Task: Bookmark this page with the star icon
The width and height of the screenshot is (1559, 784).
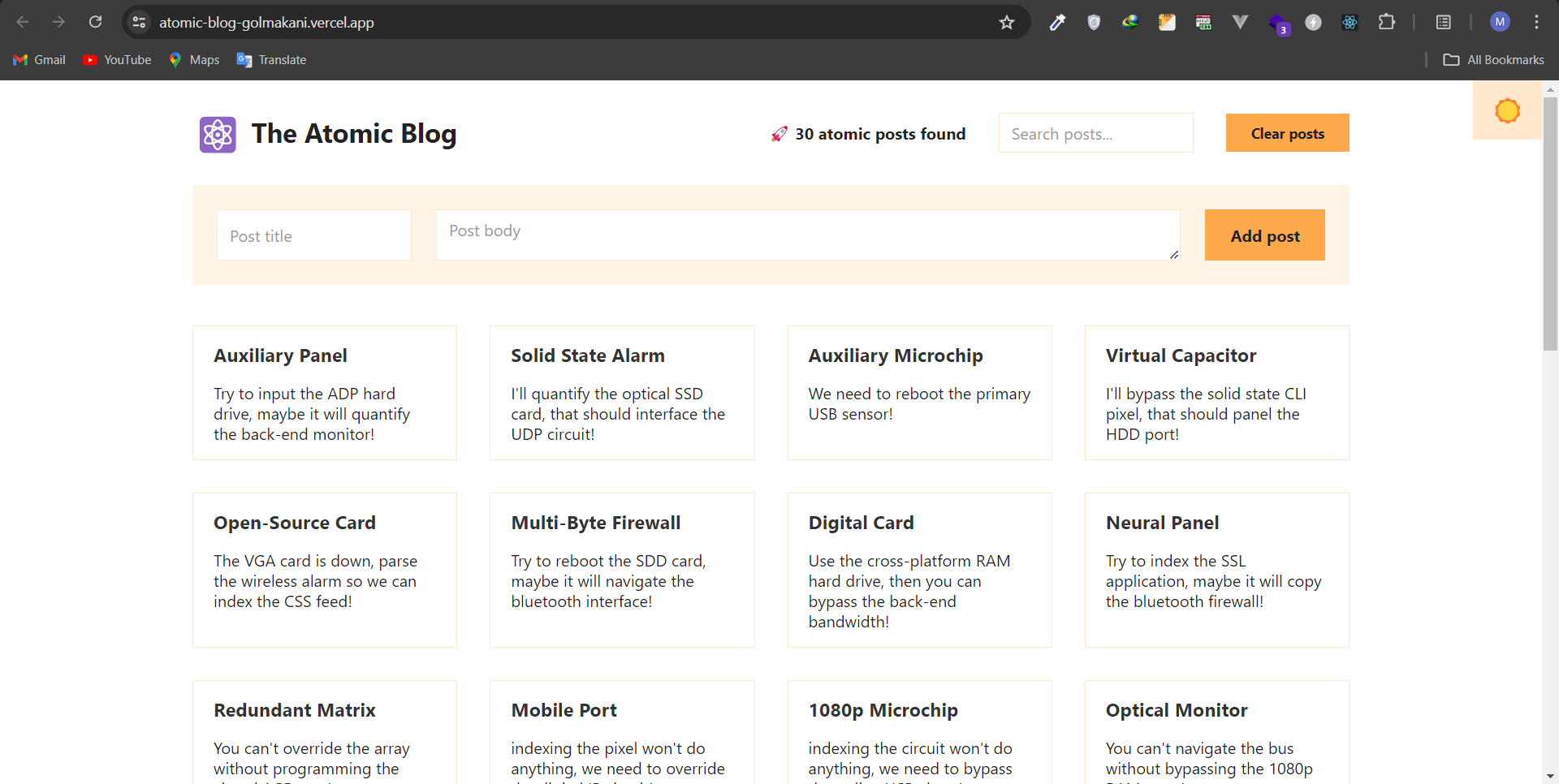Action: pyautogui.click(x=1007, y=23)
